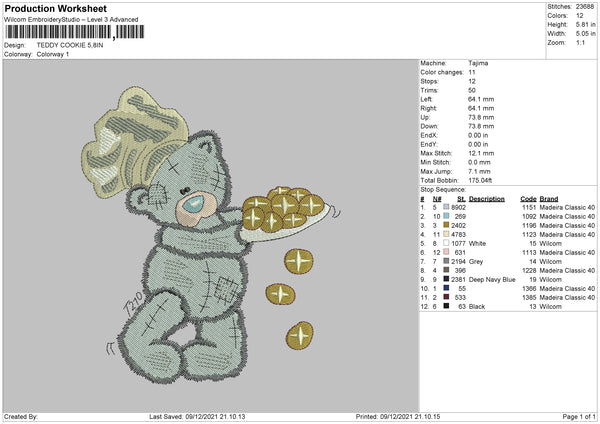Select the Created By label
This screenshot has width=600, height=424.
[21, 416]
